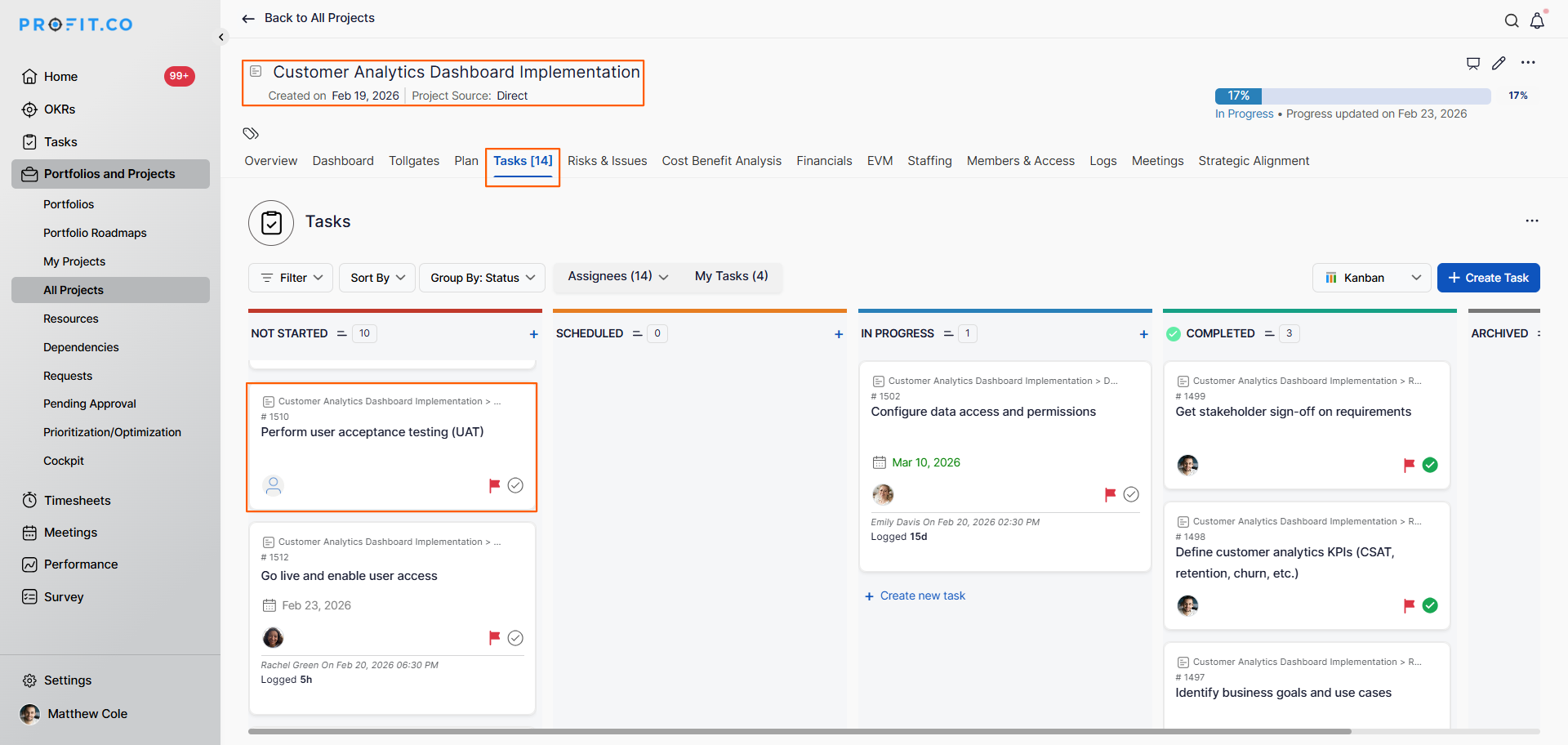Click the 17% project progress bar
The image size is (1568, 745).
(1352, 96)
